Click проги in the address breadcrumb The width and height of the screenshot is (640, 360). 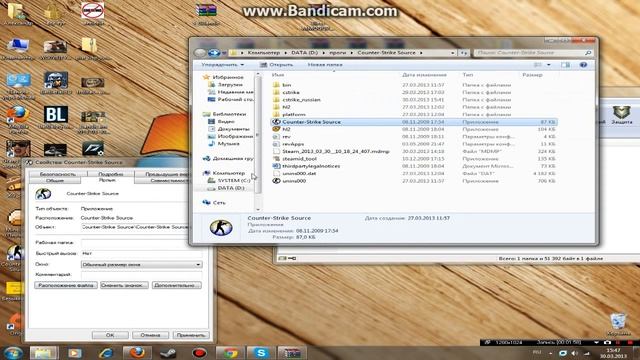(x=338, y=53)
